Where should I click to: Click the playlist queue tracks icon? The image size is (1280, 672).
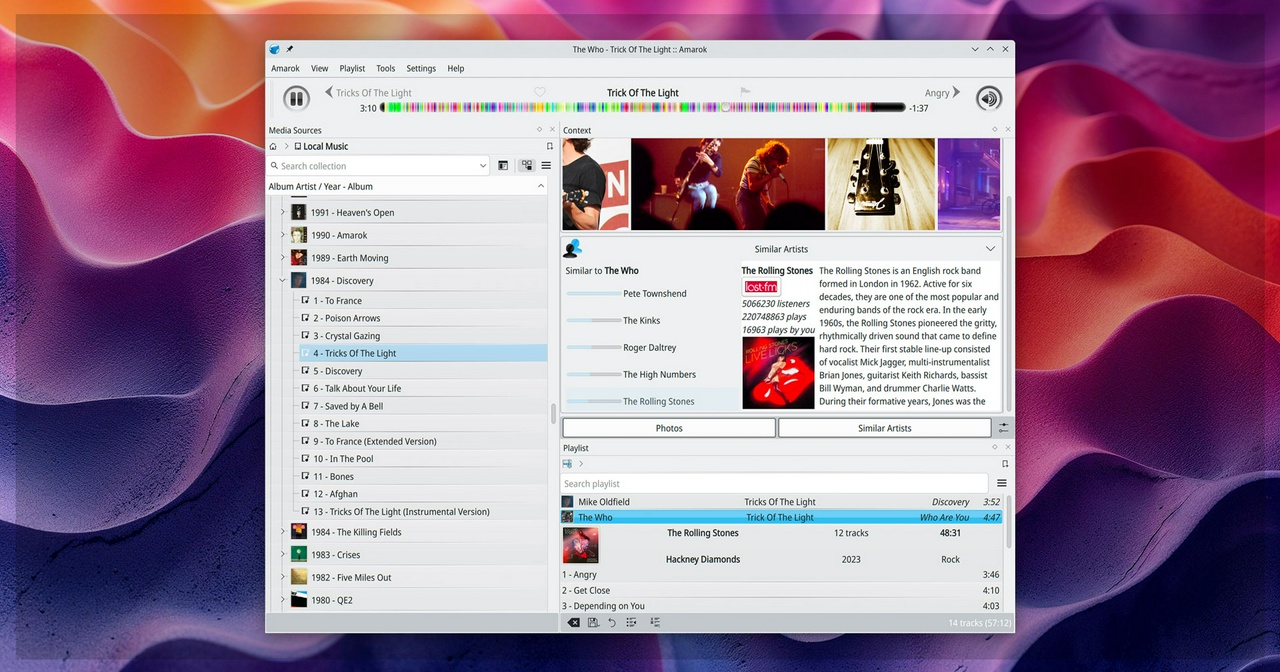[x=631, y=622]
